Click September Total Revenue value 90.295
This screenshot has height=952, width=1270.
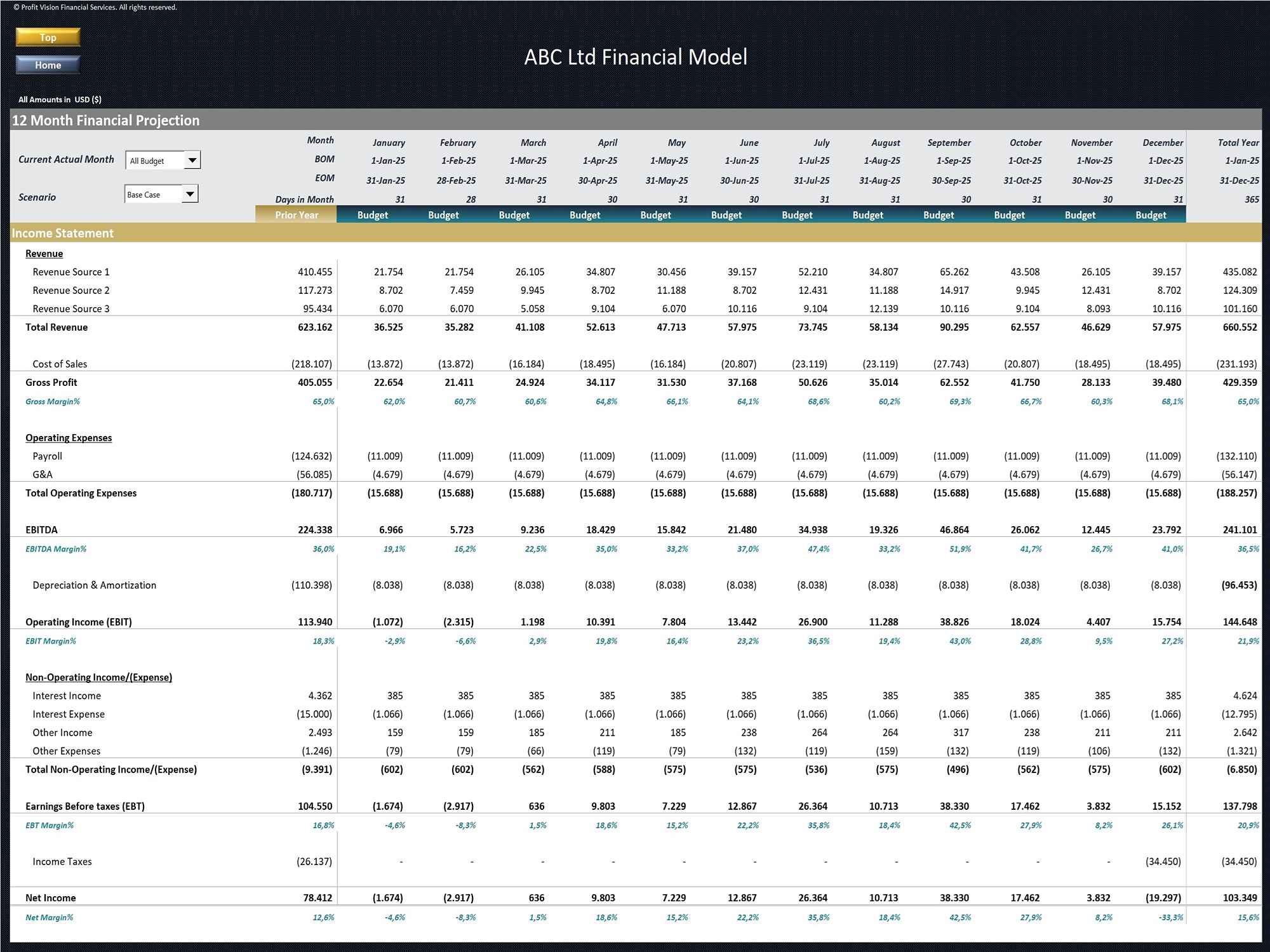click(954, 327)
